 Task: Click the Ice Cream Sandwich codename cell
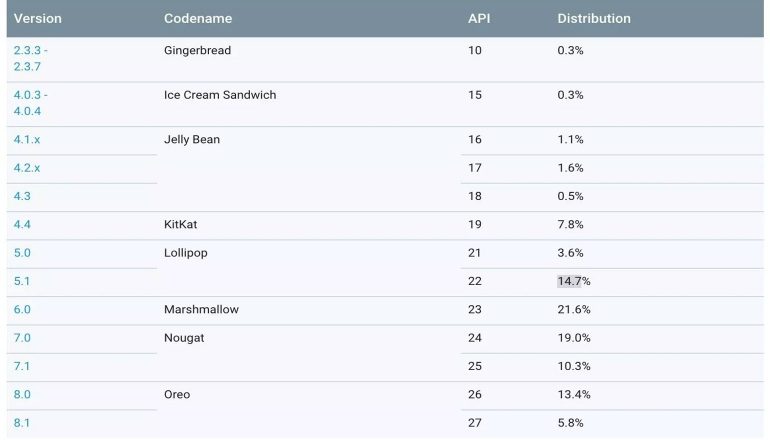coord(220,95)
